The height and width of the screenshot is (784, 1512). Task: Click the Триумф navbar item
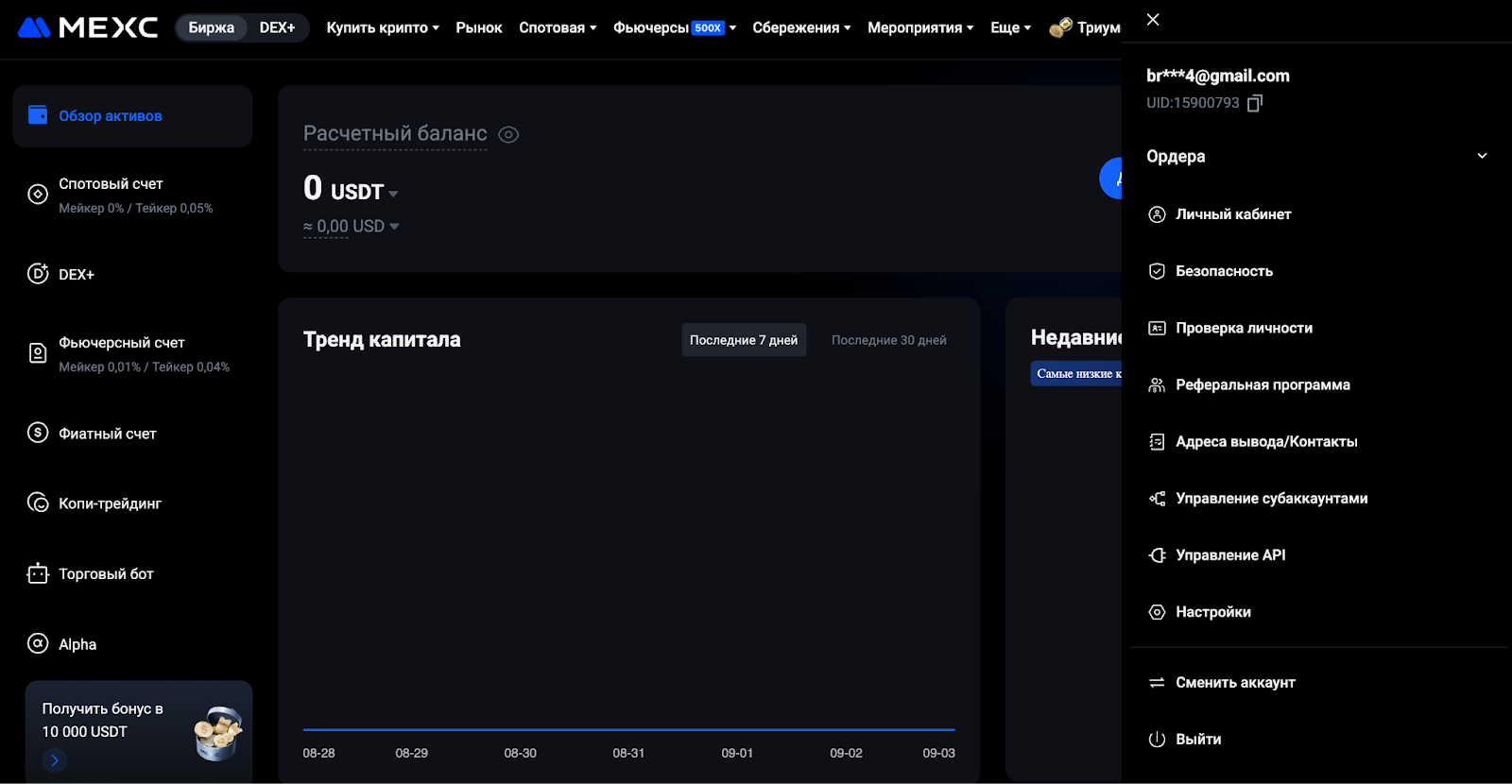tap(1085, 27)
